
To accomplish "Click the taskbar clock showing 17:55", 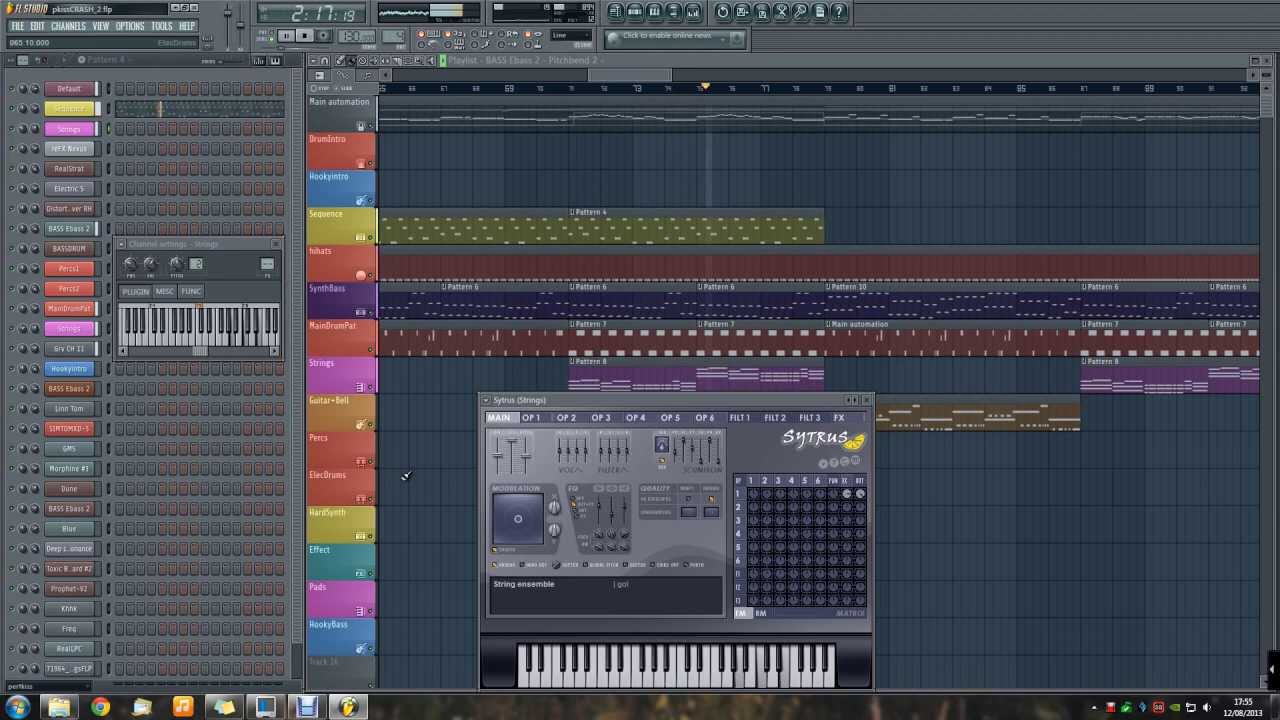I will 1243,701.
